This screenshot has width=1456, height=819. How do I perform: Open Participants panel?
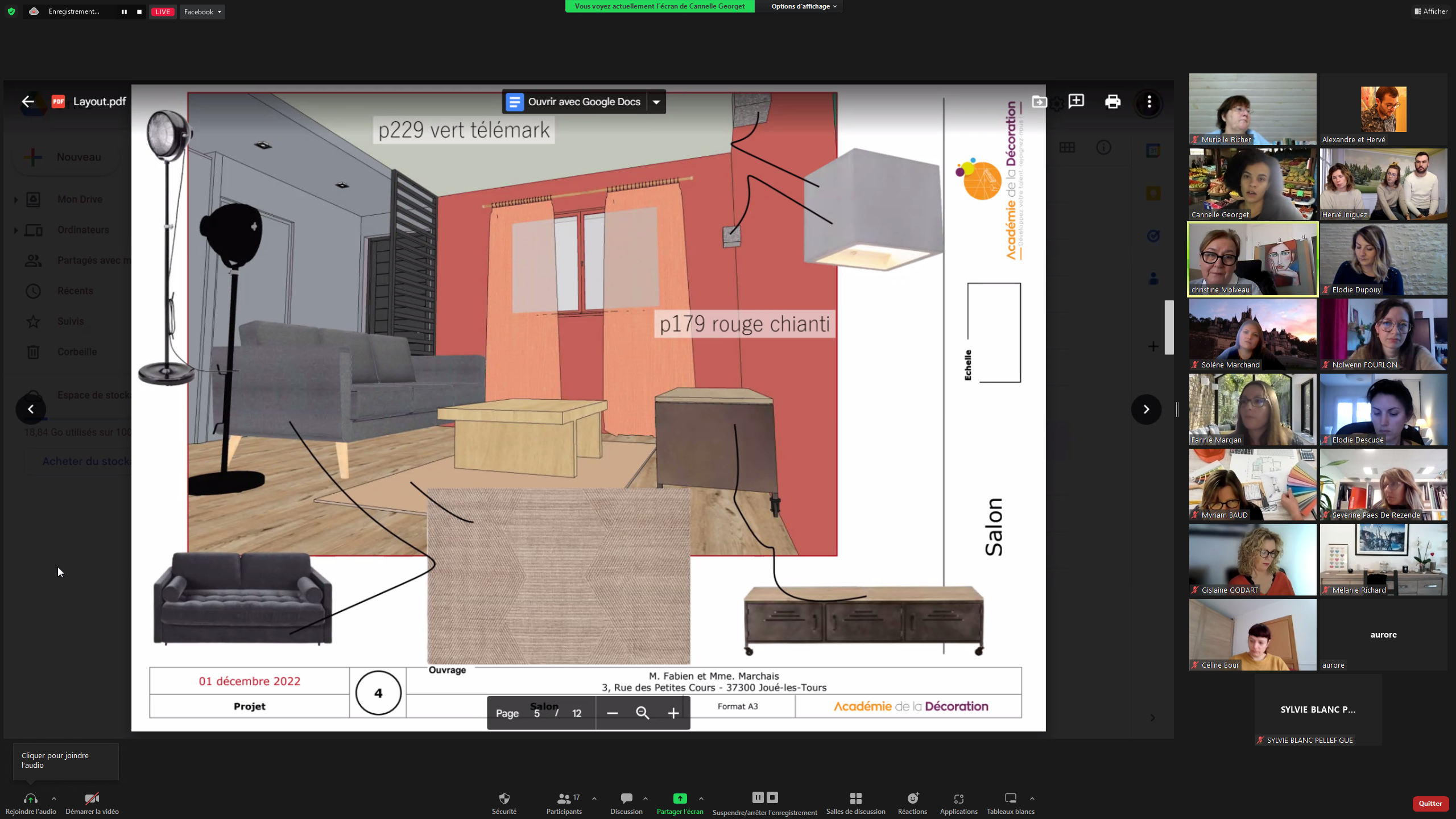564,803
